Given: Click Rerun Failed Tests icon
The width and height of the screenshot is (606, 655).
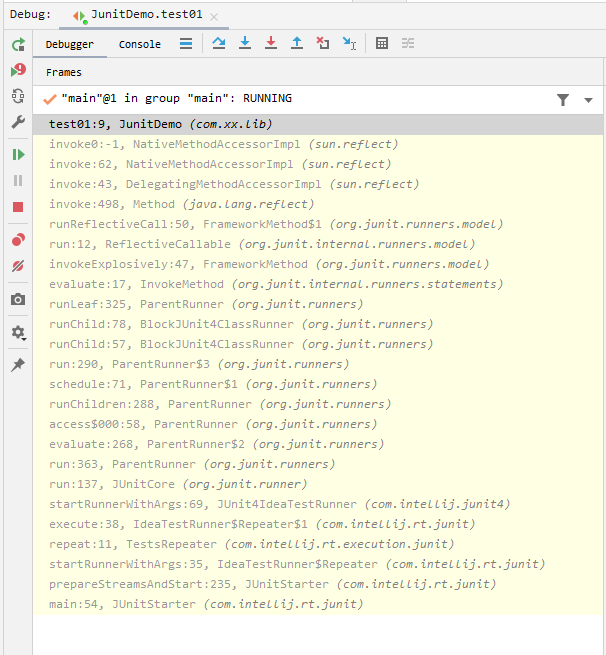Looking at the screenshot, I should click(x=18, y=70).
